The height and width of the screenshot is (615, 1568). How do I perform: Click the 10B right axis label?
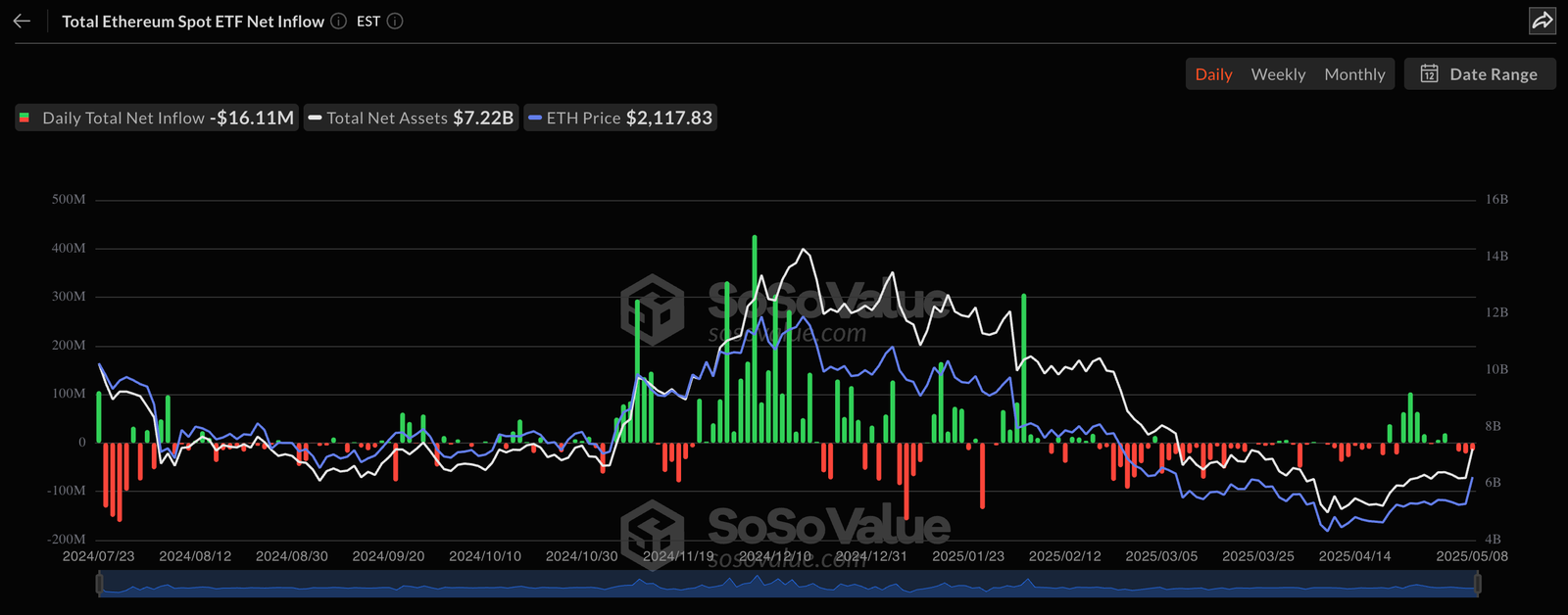click(x=1496, y=370)
